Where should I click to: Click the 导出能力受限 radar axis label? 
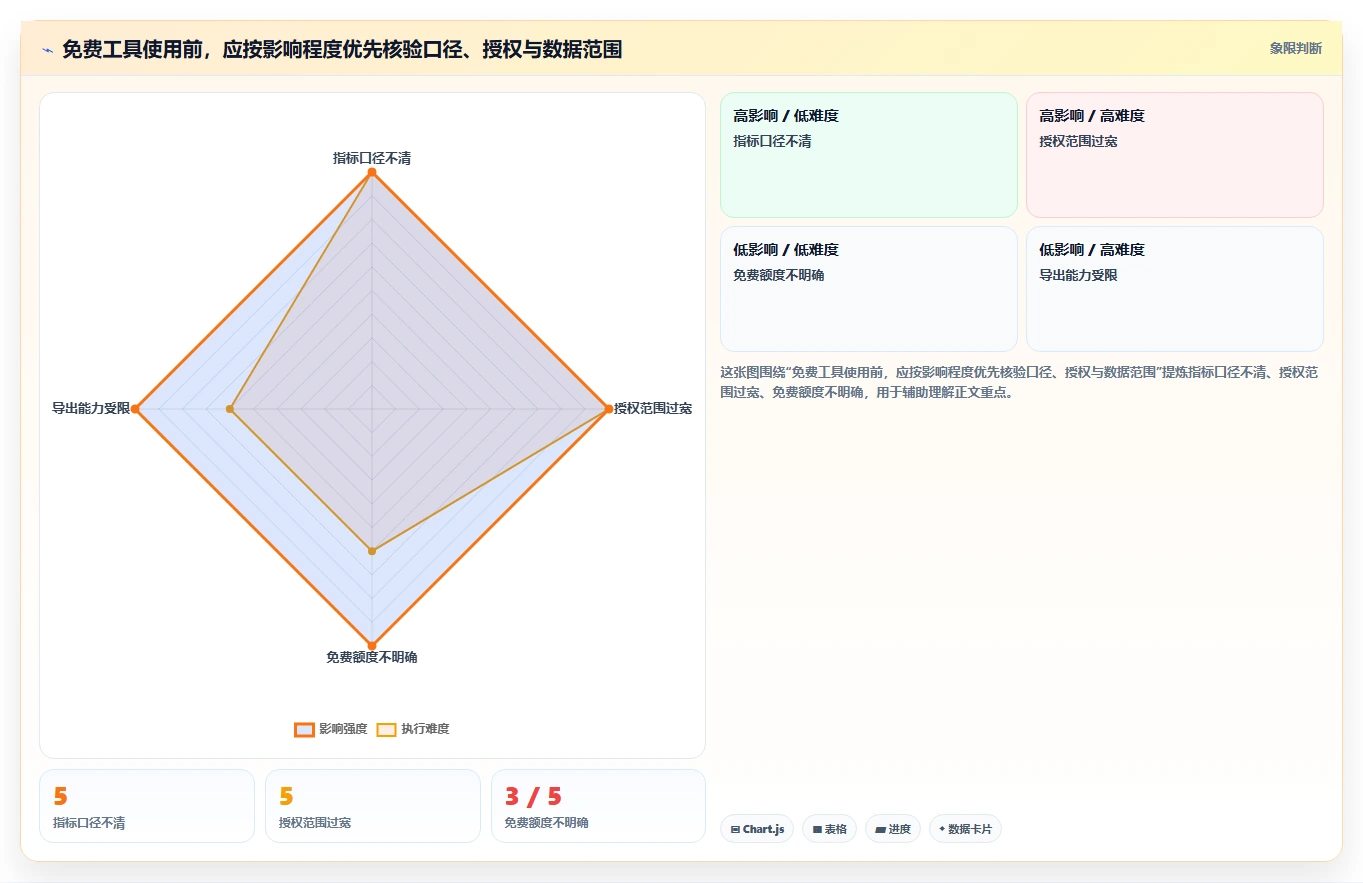[91, 408]
